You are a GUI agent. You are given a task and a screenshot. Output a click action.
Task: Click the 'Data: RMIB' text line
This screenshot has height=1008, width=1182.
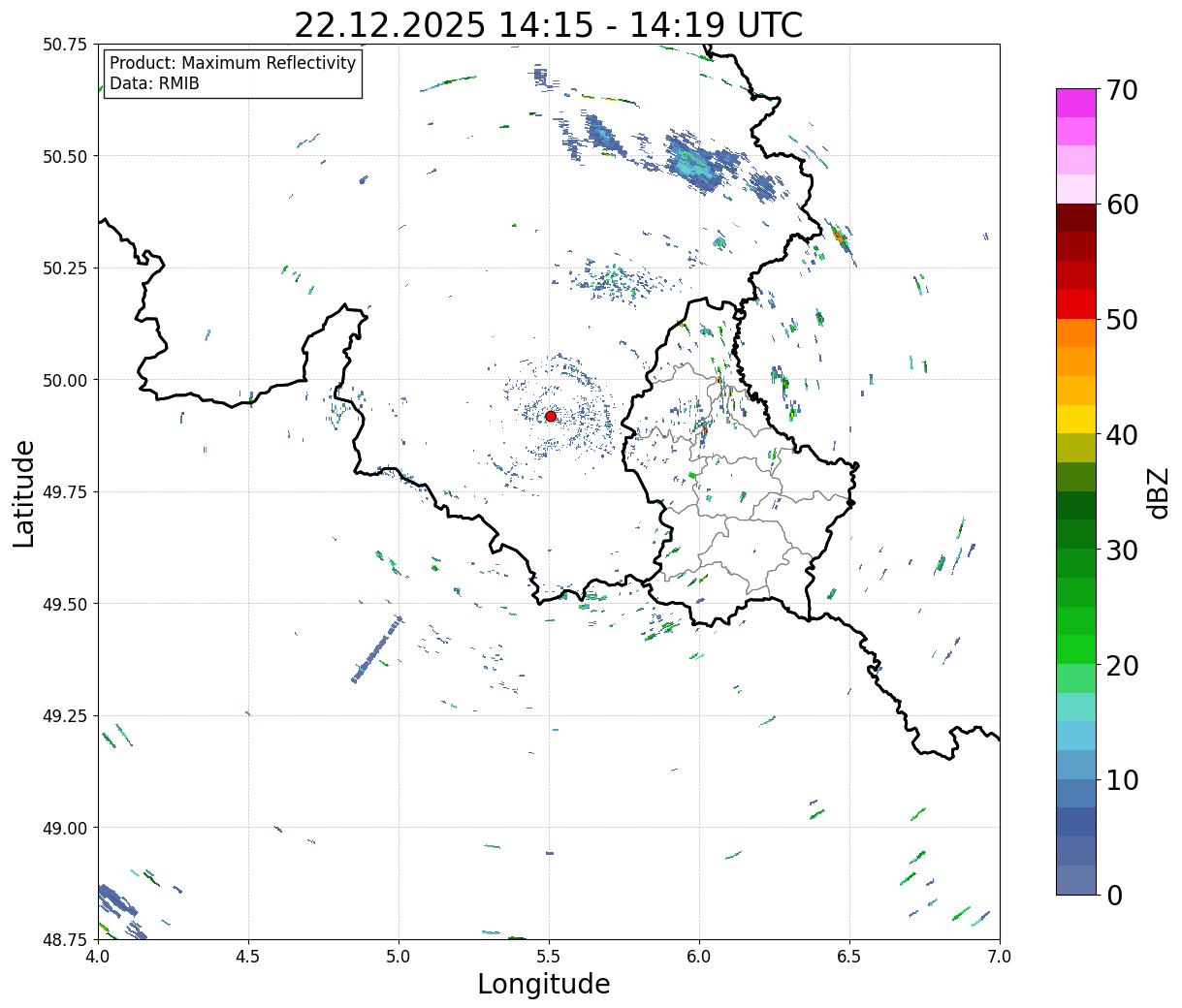coord(154,84)
